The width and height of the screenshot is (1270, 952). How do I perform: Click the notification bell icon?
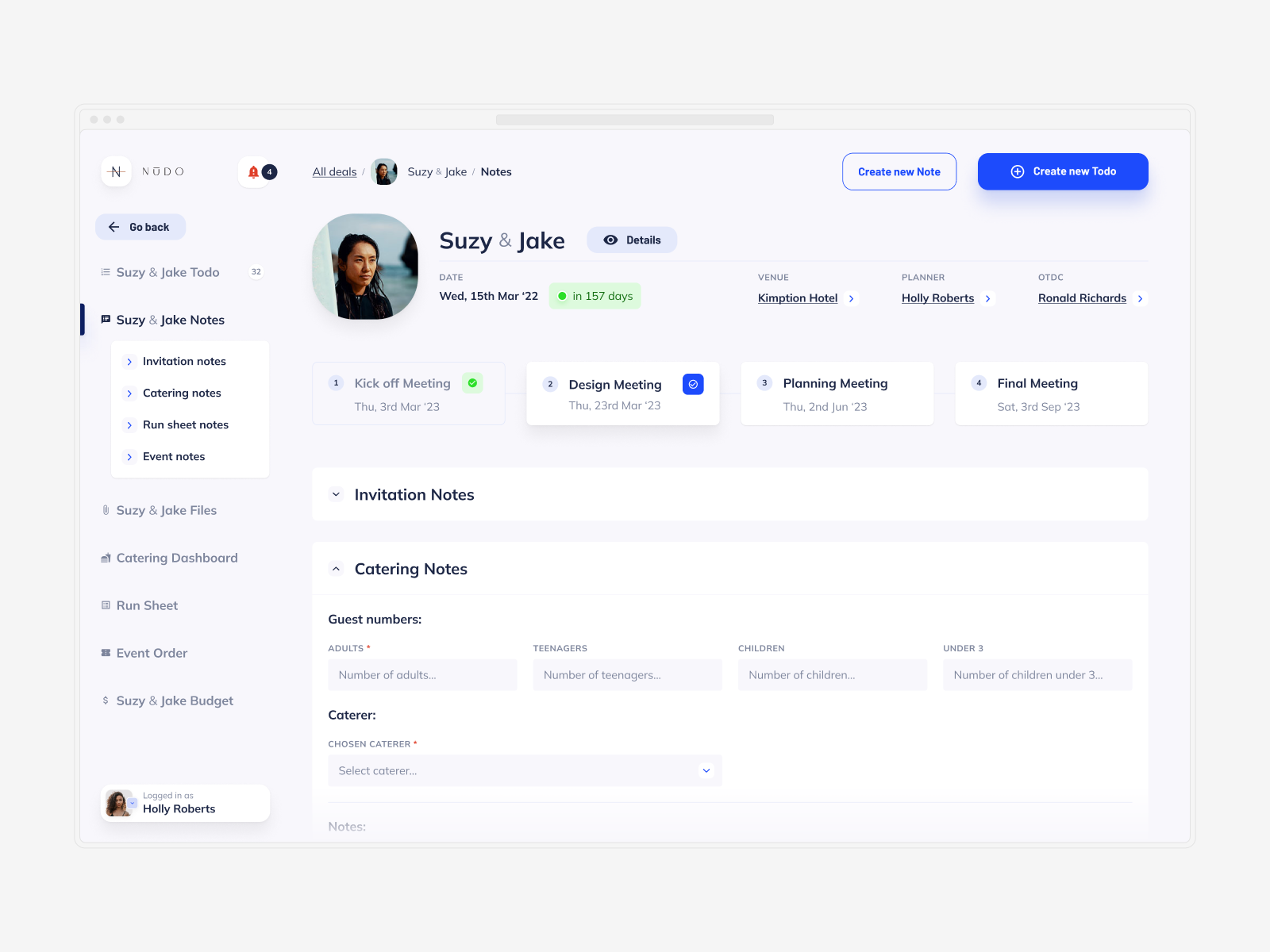pos(254,172)
